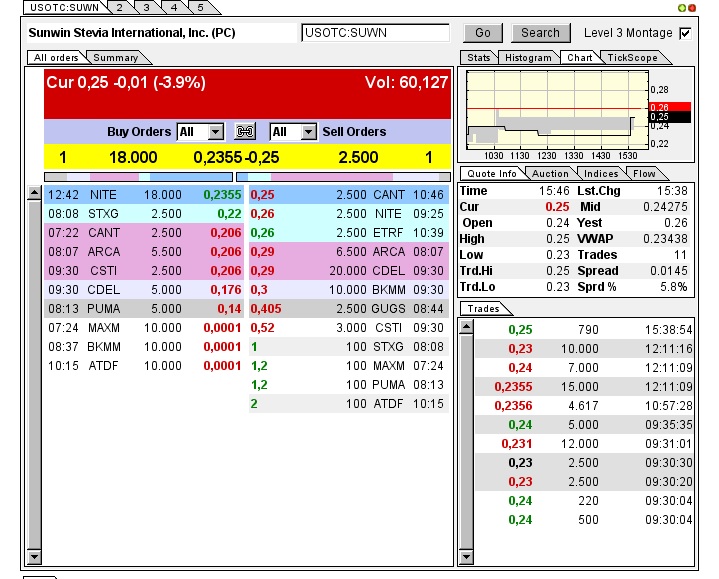Click the link buy/sell filters icon

pyautogui.click(x=244, y=132)
